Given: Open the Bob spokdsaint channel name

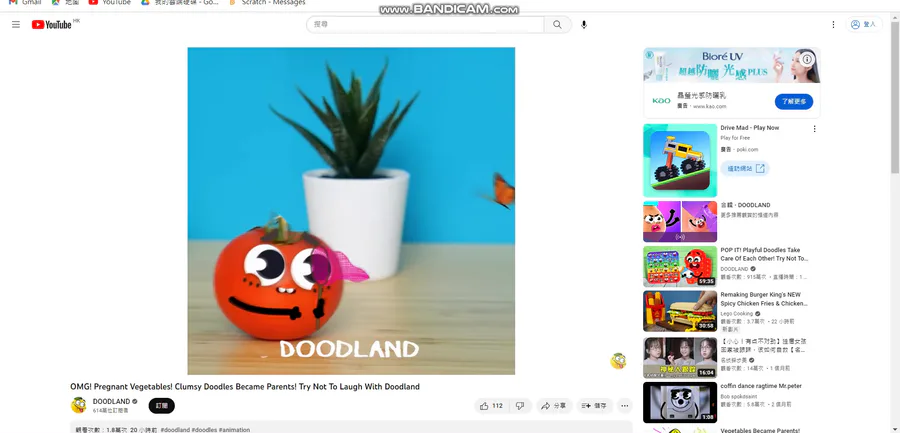Looking at the screenshot, I should click(x=739, y=396).
